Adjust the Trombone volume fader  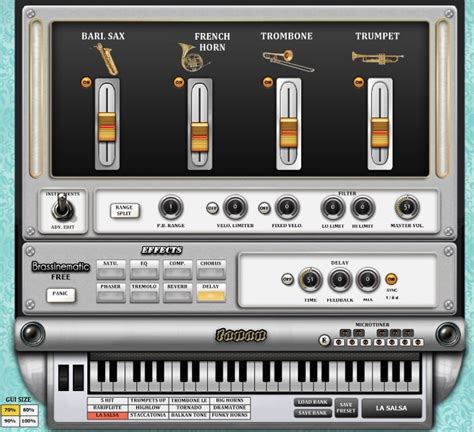(288, 132)
